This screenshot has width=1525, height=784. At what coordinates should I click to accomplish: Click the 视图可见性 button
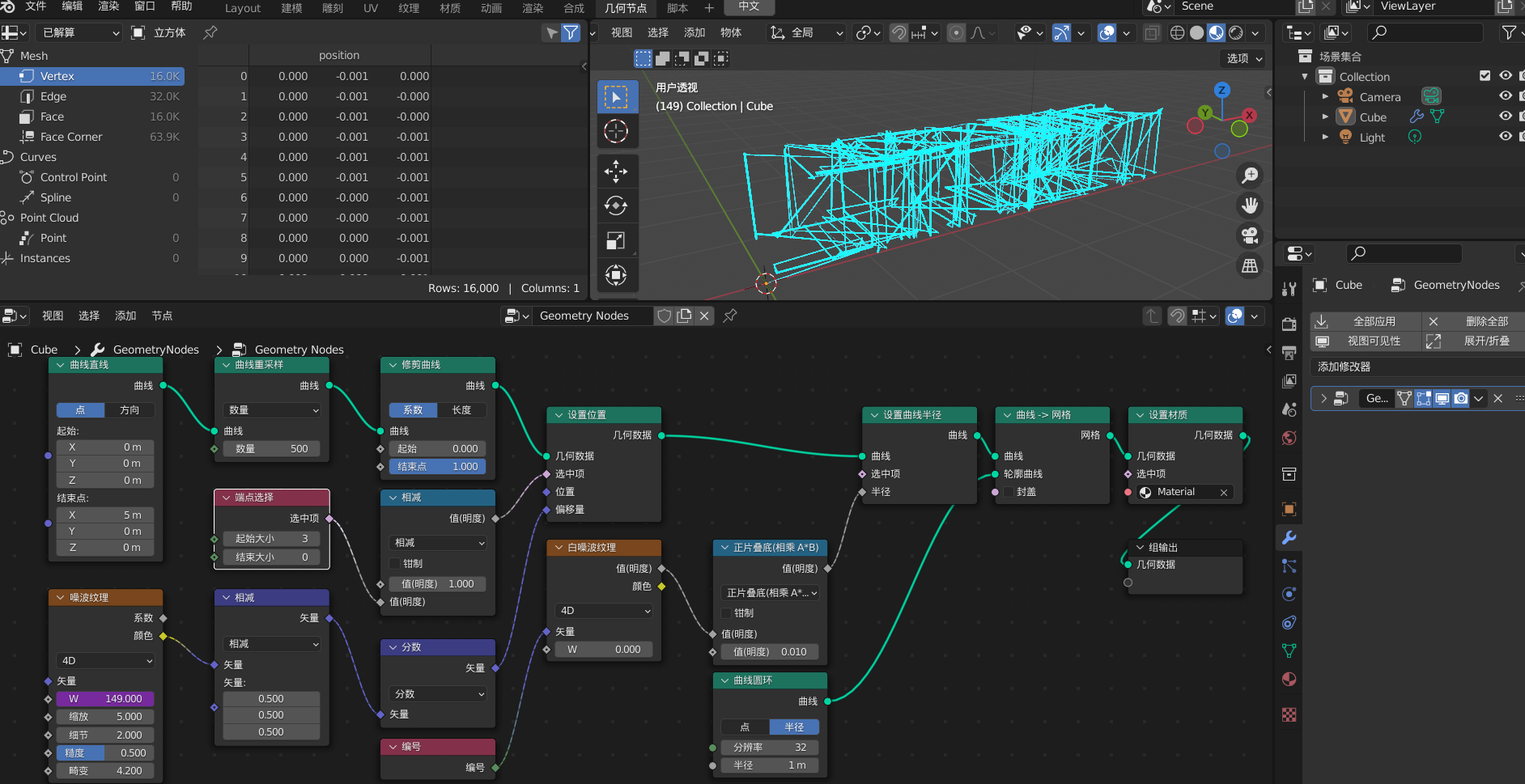1366,341
